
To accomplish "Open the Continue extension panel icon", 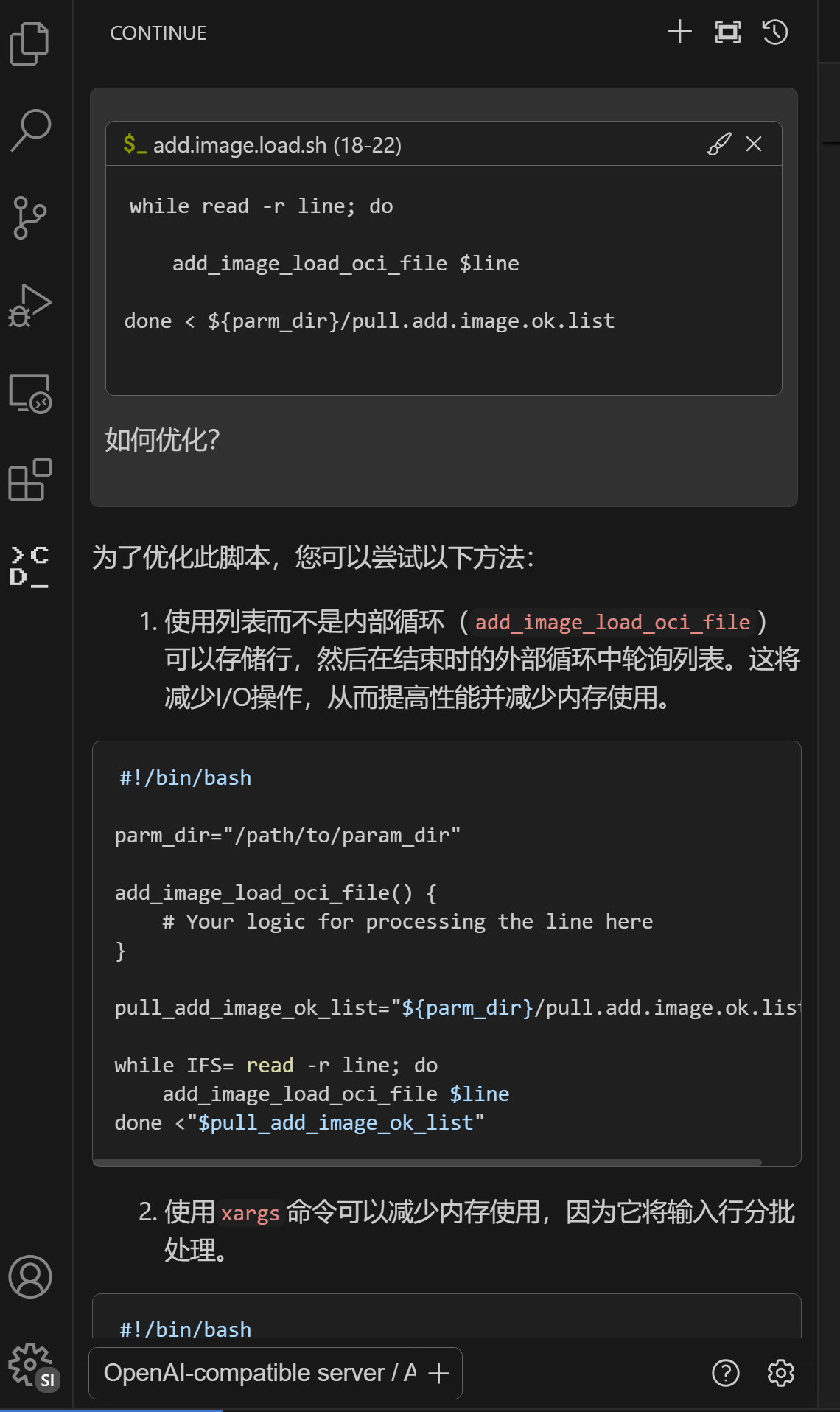I will [x=30, y=567].
